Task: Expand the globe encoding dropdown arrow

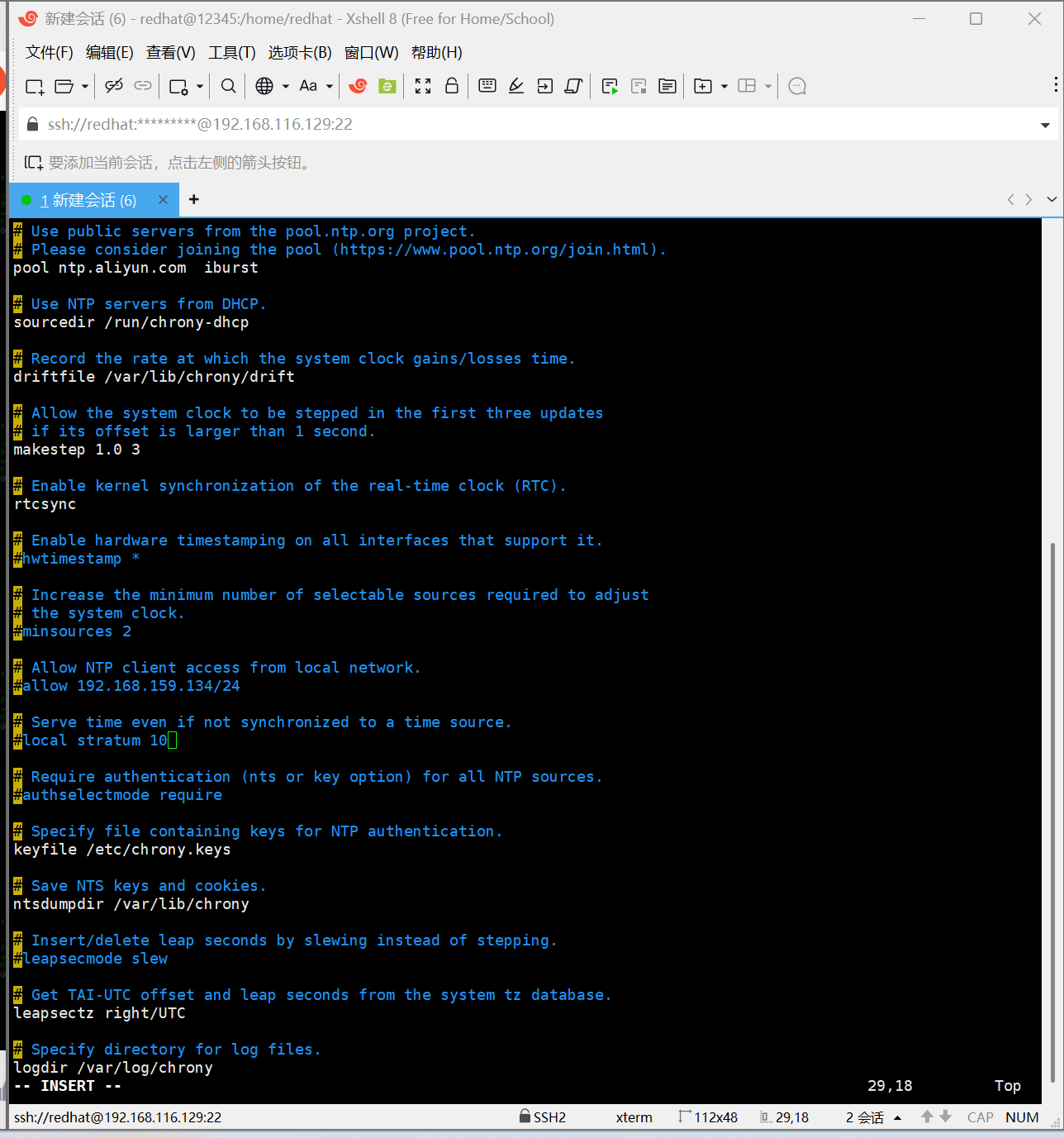Action: 286,86
